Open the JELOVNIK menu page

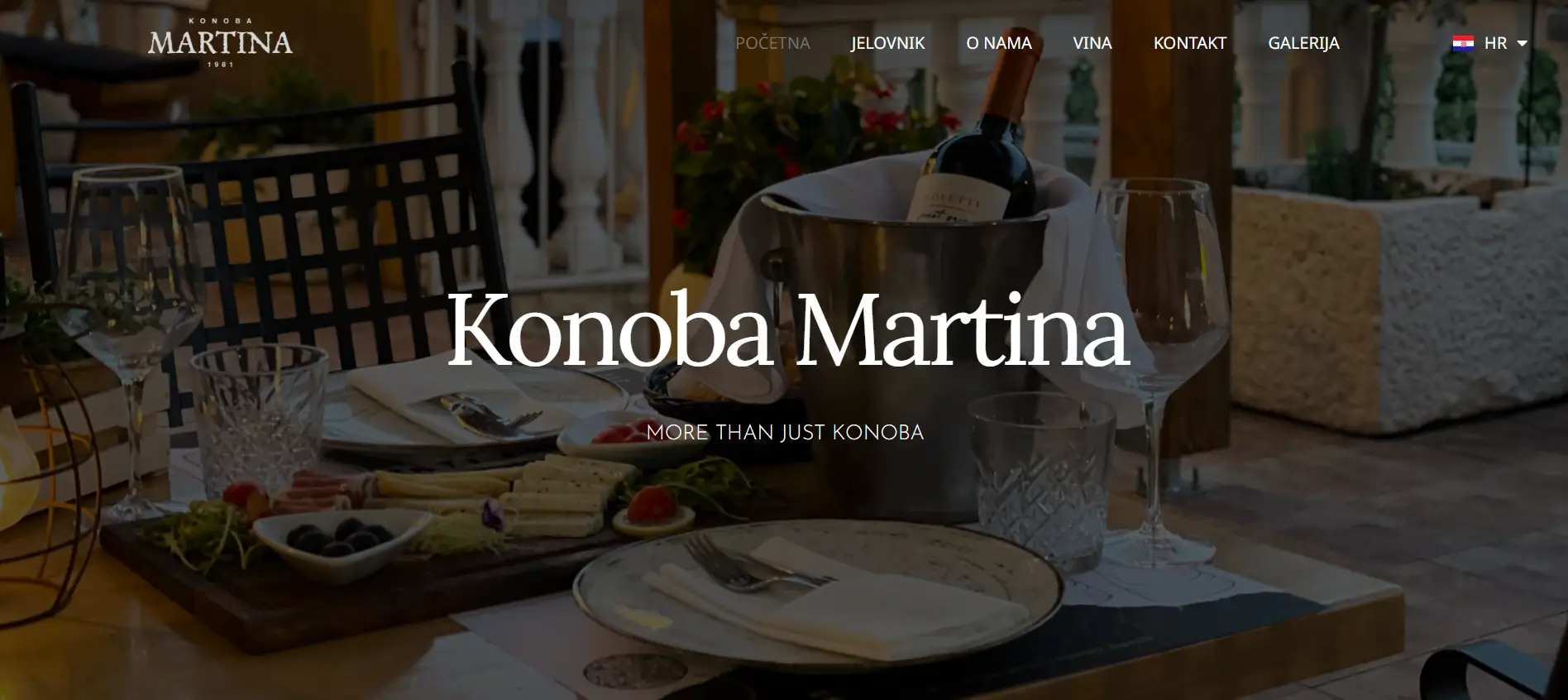click(x=887, y=43)
